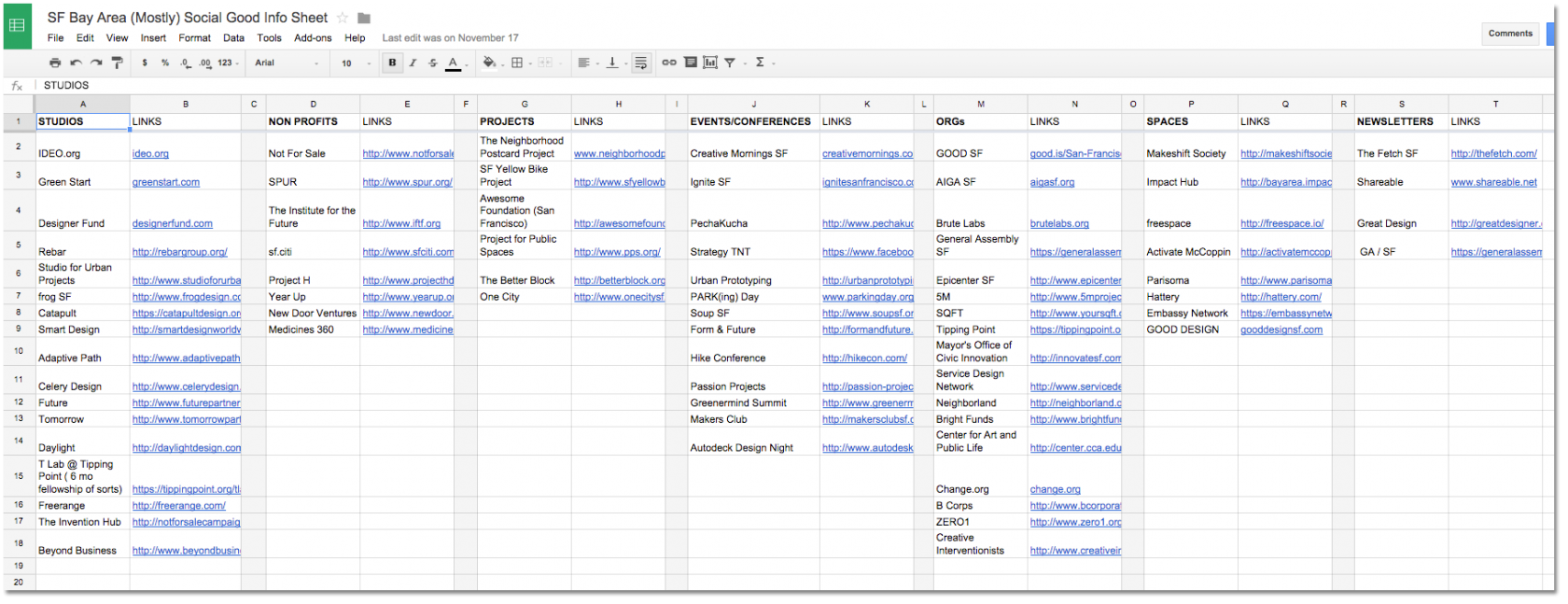Toggle text wrapping button
The height and width of the screenshot is (604, 1568).
tap(640, 63)
